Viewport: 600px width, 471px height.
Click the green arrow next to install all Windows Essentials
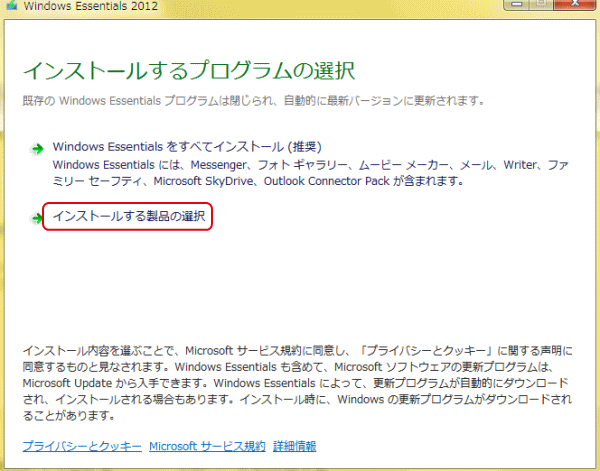pos(37,148)
